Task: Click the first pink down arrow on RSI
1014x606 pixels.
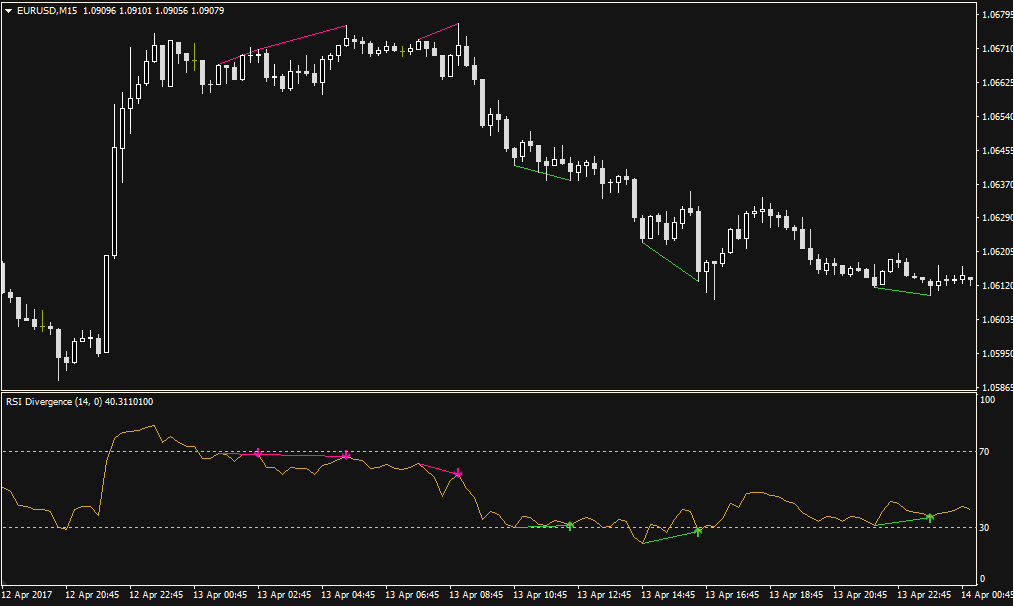Action: pyautogui.click(x=258, y=453)
